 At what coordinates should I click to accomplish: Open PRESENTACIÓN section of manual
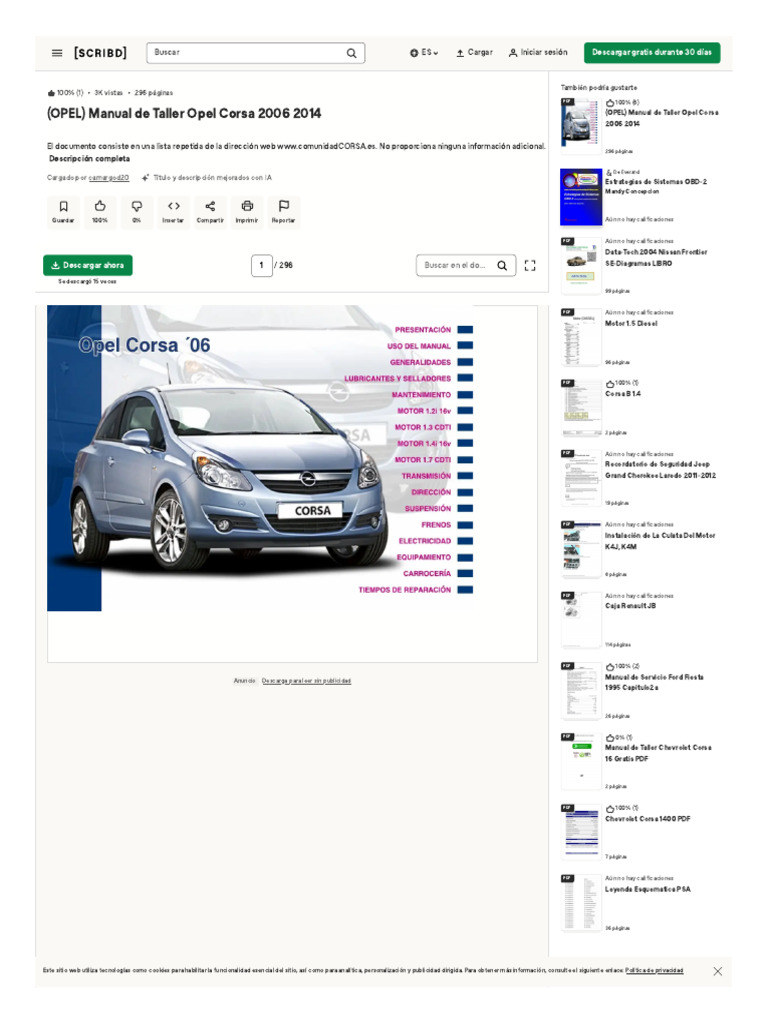pyautogui.click(x=423, y=330)
